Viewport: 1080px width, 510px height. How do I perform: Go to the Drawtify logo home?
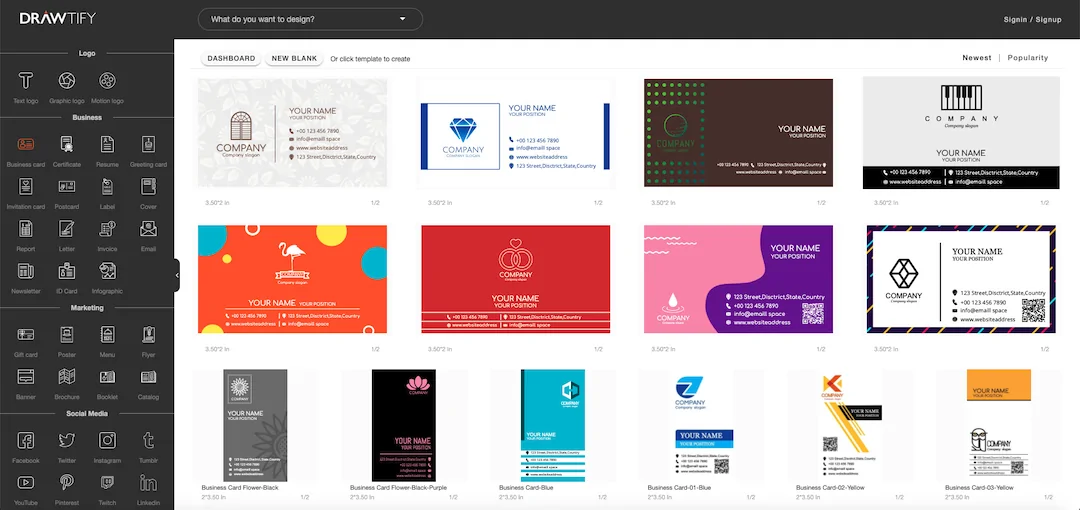click(x=57, y=19)
